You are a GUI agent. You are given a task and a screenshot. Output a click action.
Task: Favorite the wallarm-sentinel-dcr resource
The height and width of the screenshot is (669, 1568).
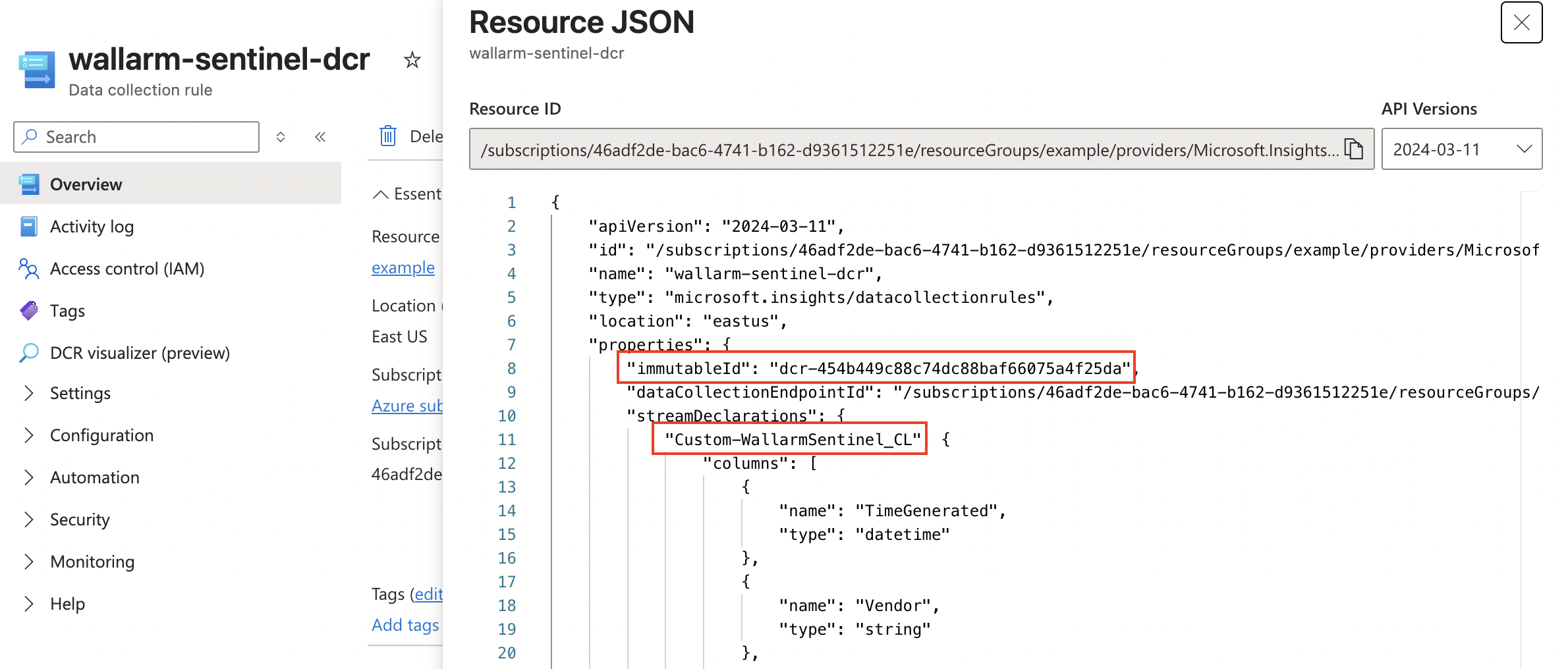coord(412,59)
